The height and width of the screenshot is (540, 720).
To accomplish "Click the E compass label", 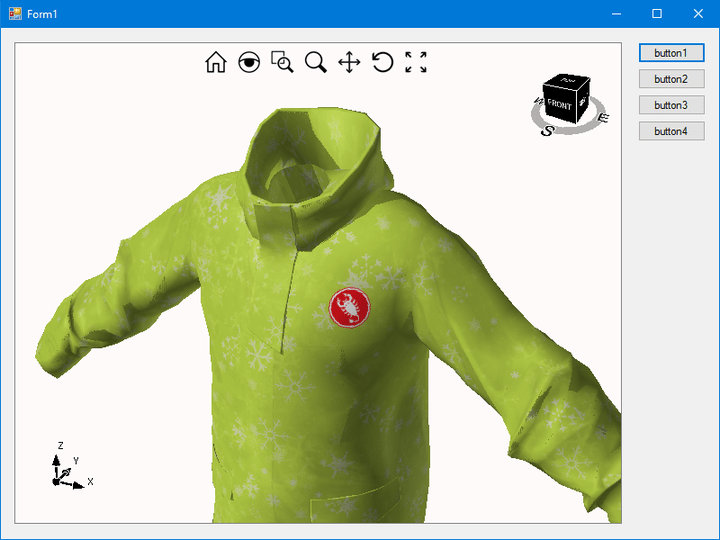I will pos(603,119).
